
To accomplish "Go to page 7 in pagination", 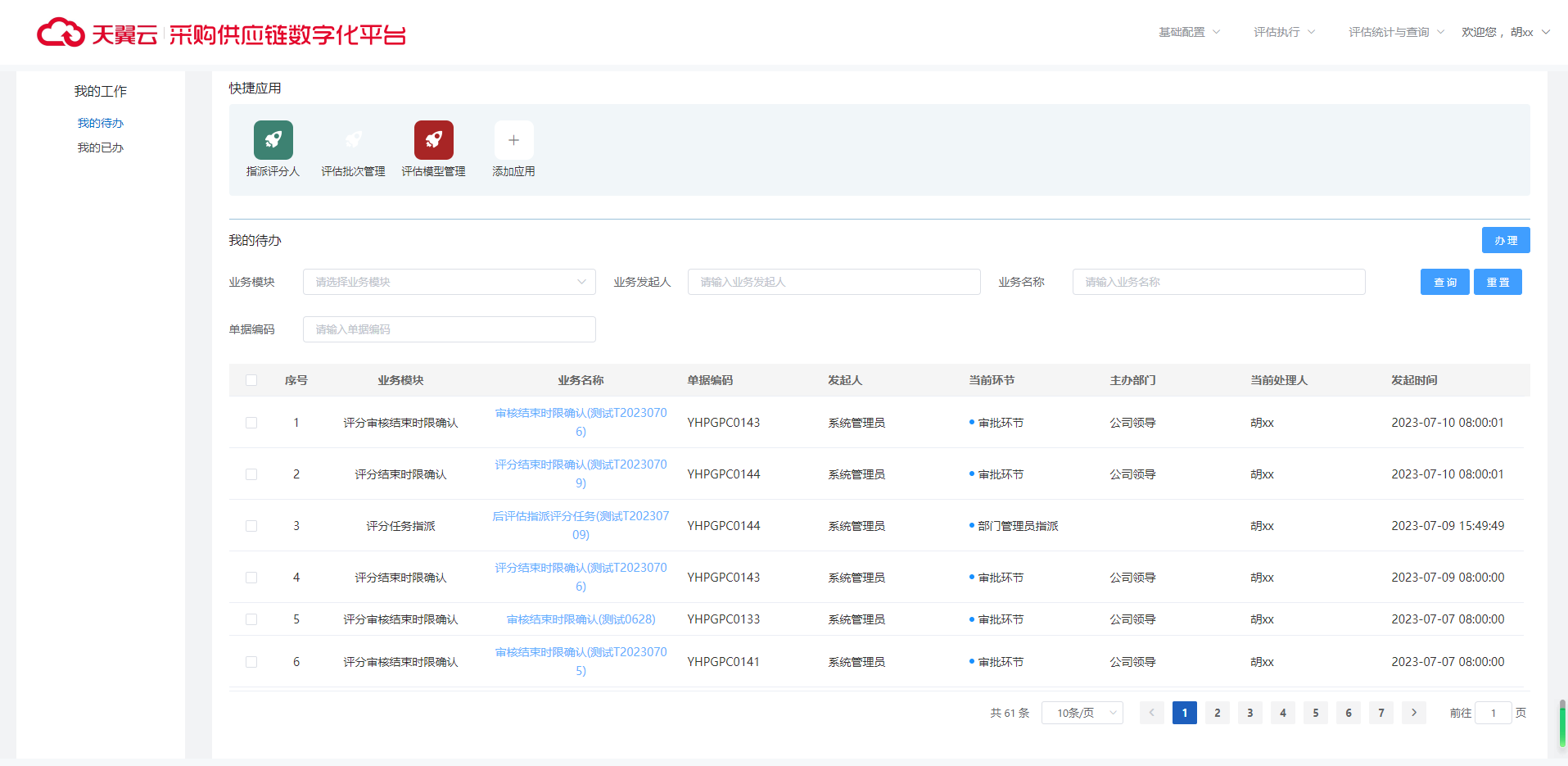I will coord(1380,713).
